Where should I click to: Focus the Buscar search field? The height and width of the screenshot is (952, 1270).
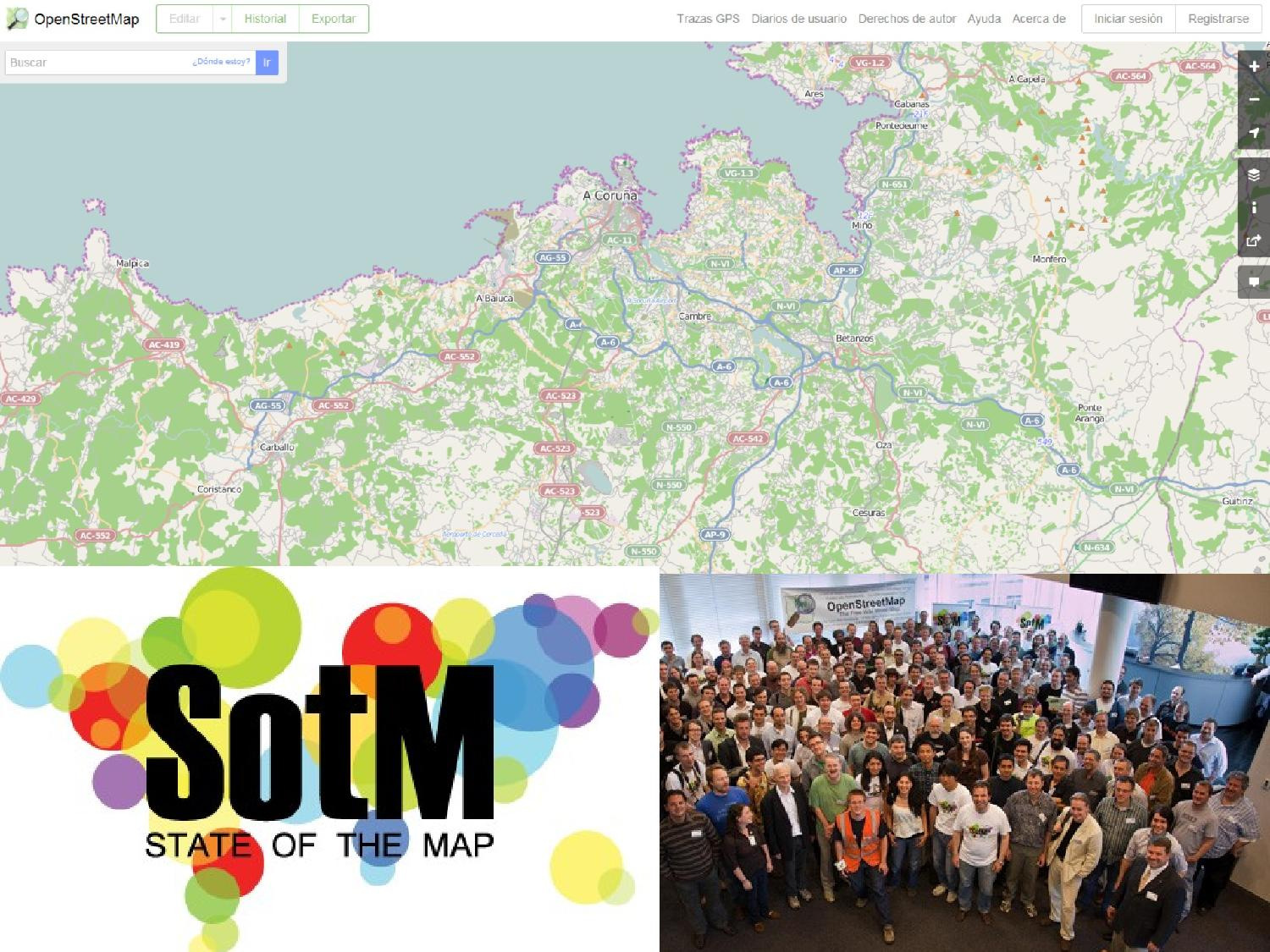130,63
